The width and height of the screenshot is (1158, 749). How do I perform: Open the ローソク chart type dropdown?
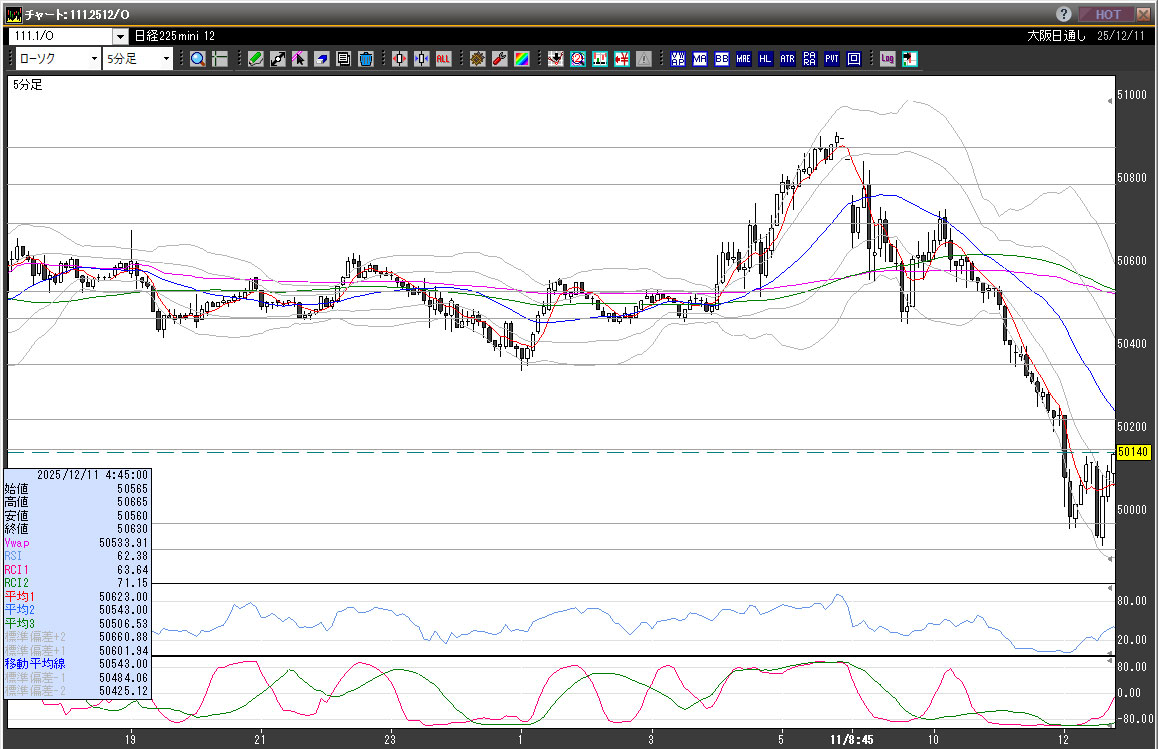pyautogui.click(x=56, y=59)
